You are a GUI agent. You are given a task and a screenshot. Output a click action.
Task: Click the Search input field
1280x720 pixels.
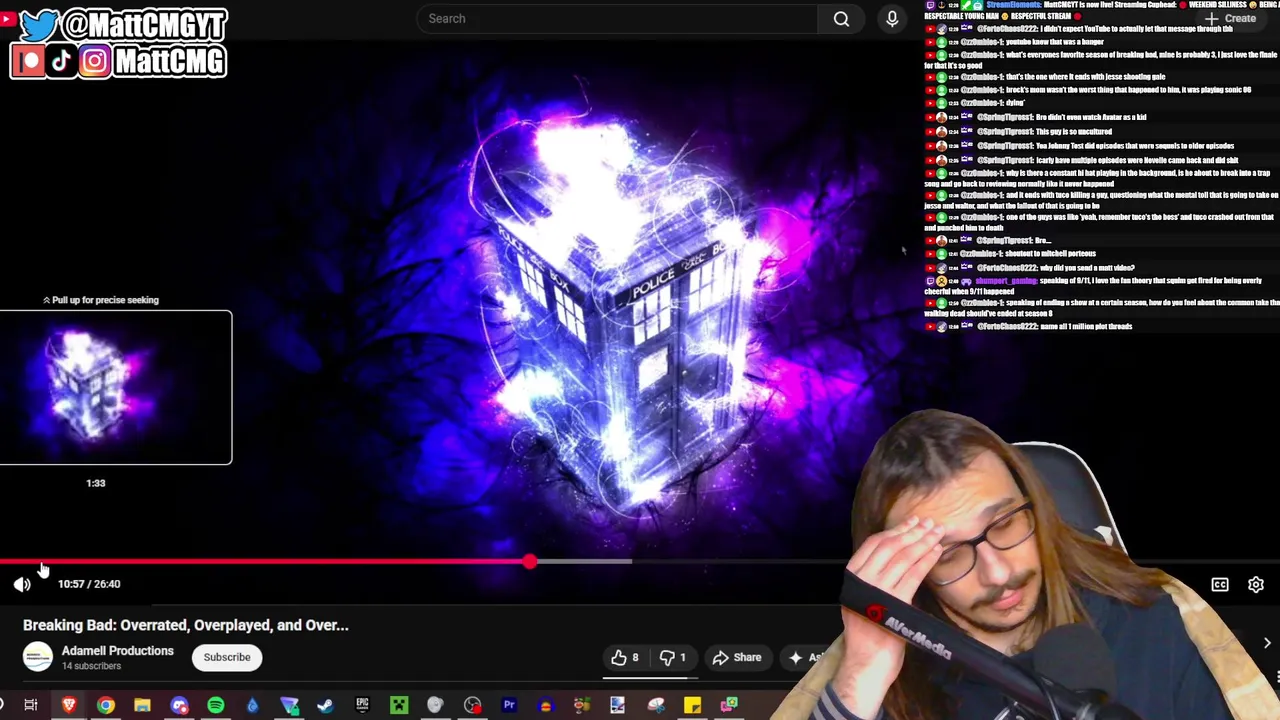[617, 18]
